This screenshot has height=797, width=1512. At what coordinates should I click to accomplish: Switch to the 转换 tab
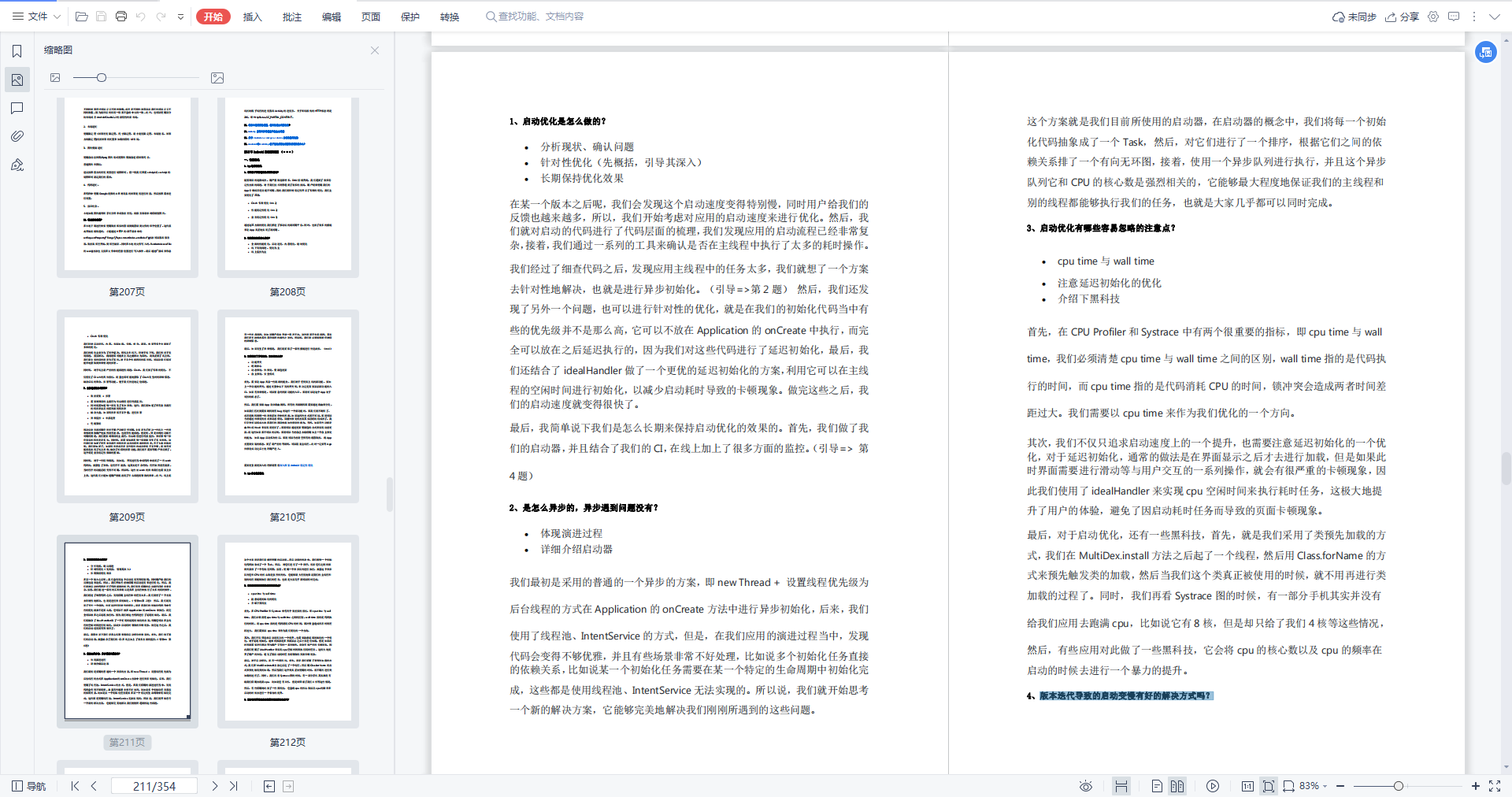(x=450, y=17)
